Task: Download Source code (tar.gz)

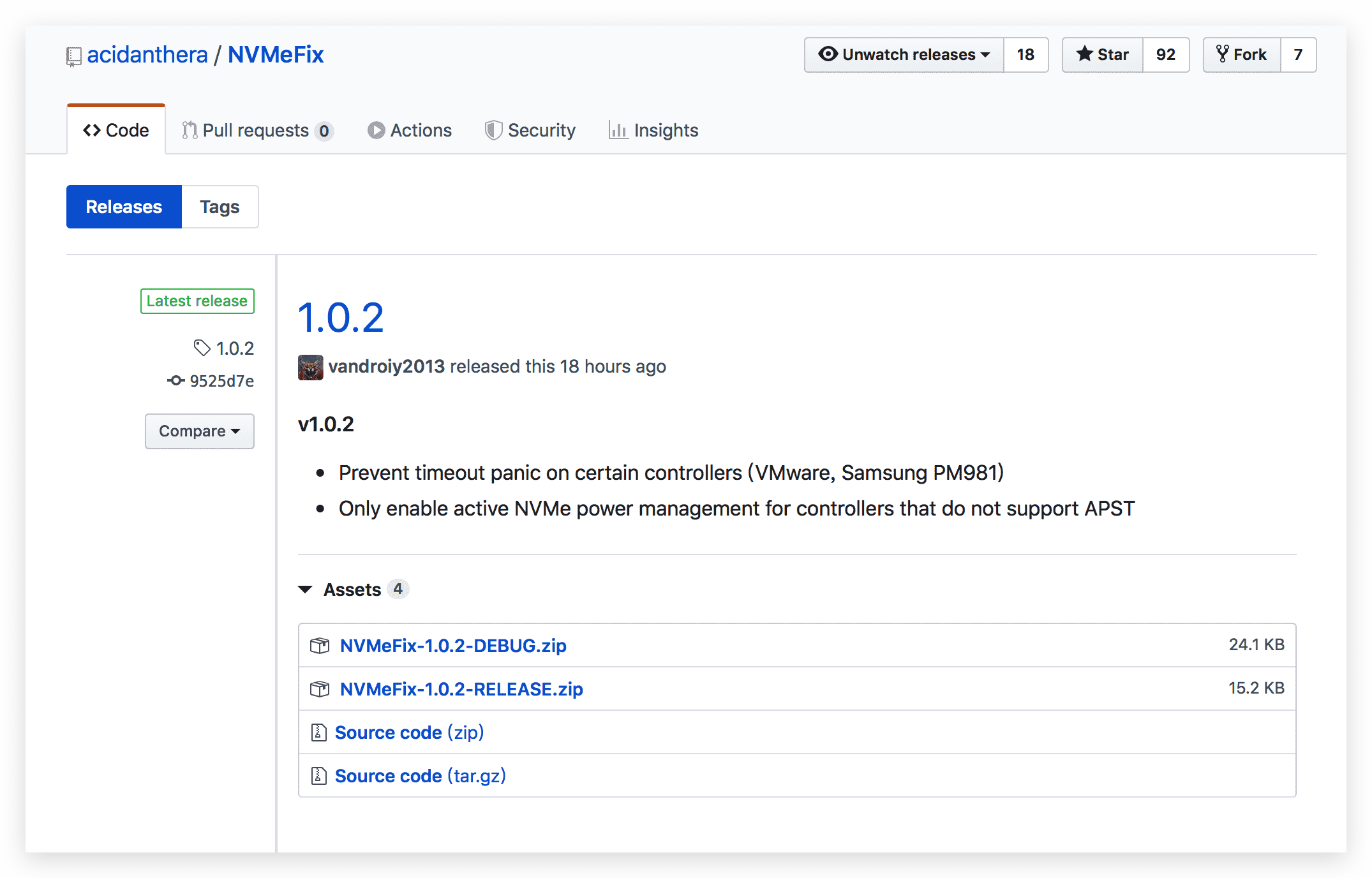Action: (421, 776)
